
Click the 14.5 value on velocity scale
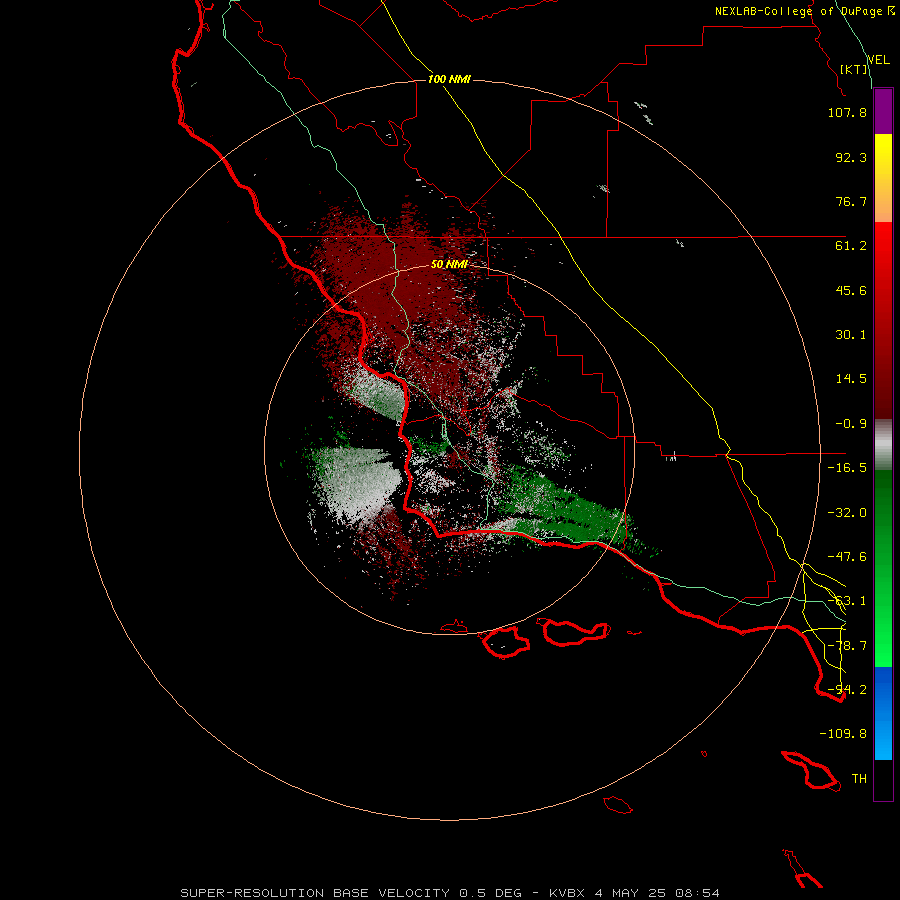point(851,379)
